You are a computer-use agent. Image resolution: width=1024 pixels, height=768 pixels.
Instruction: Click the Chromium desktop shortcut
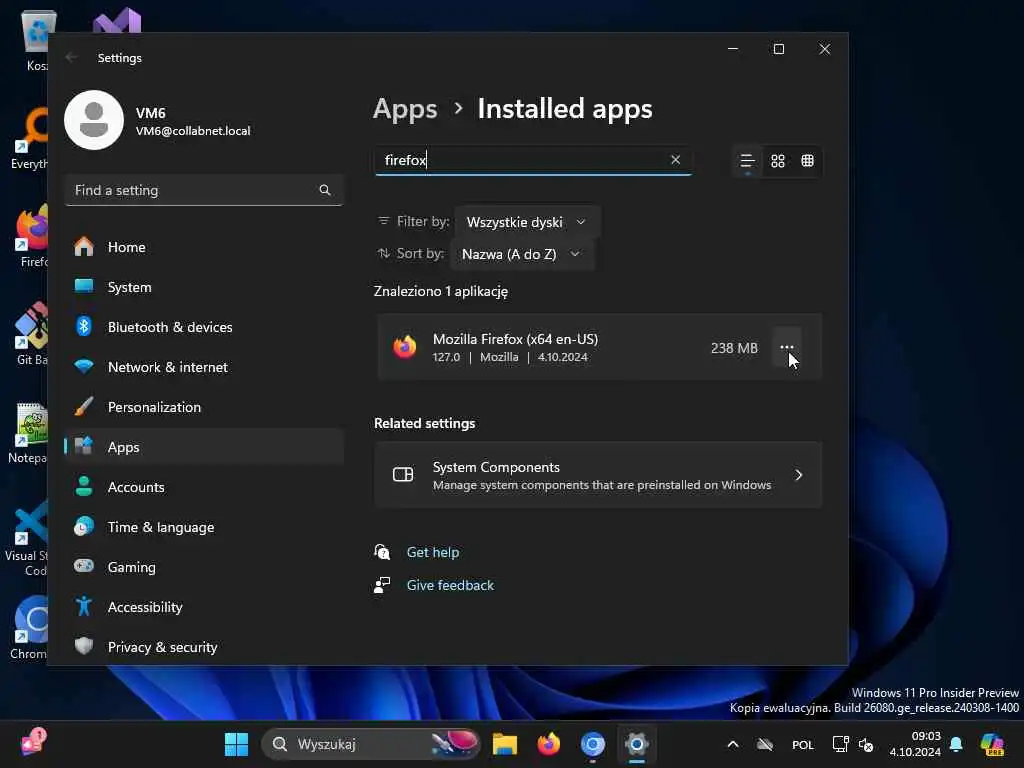tap(29, 627)
